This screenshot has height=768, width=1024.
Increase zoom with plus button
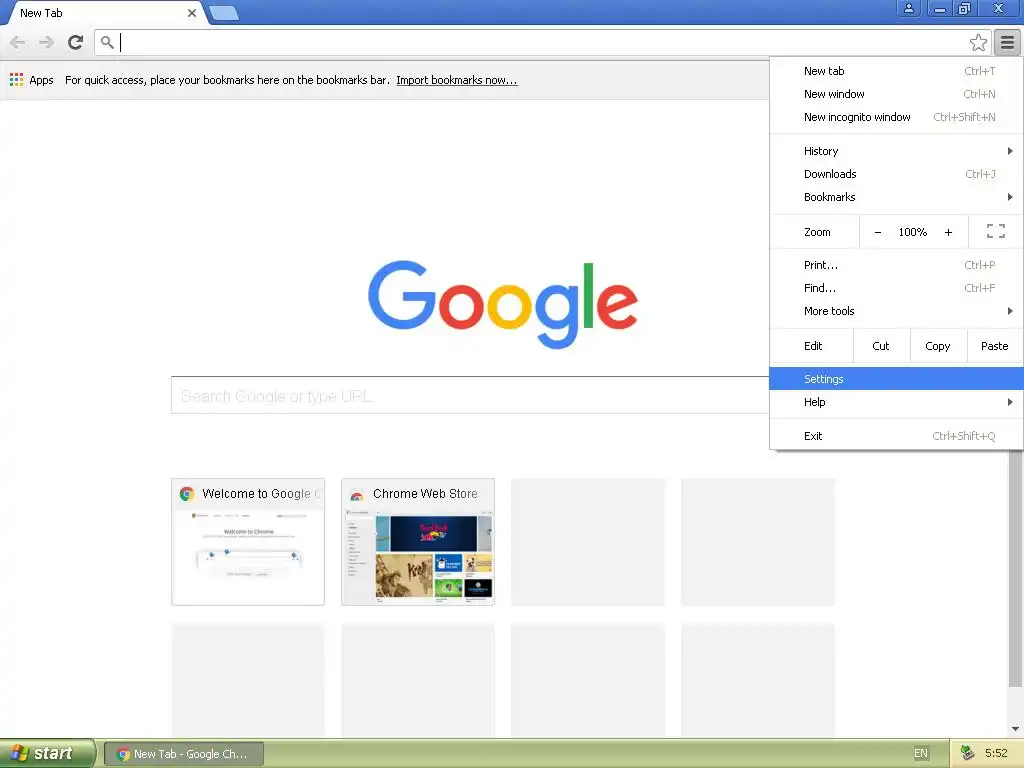click(x=948, y=232)
